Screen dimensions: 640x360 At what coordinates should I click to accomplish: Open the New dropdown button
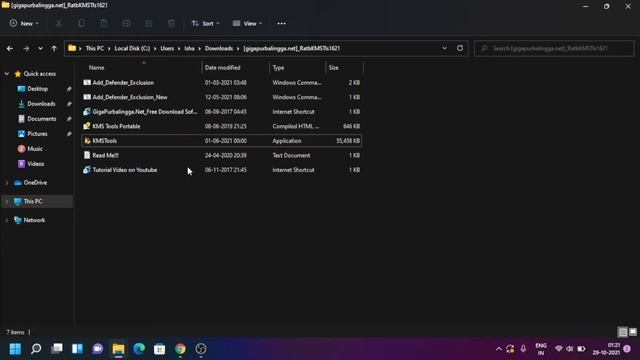[24, 23]
